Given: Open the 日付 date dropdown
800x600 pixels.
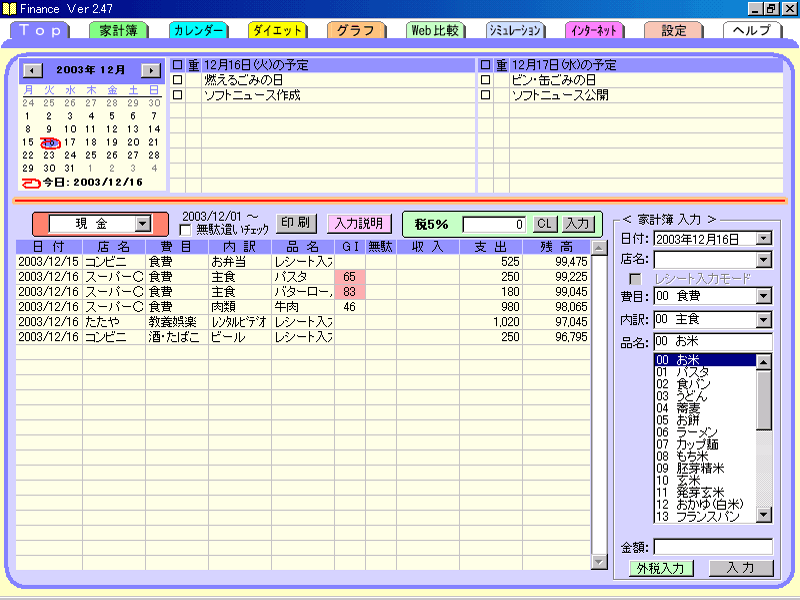Looking at the screenshot, I should tap(764, 239).
